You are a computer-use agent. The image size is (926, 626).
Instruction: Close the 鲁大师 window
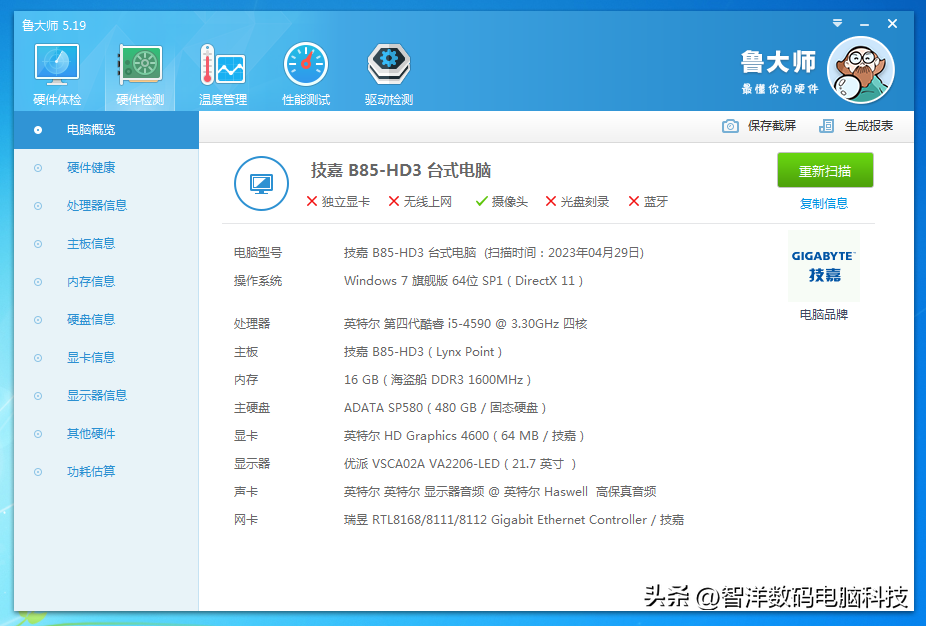coord(892,24)
